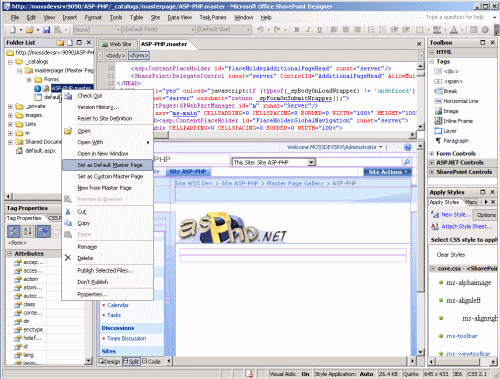Choose Check Out in context menu
Screen dimensions: 500x379
[x=107, y=96]
